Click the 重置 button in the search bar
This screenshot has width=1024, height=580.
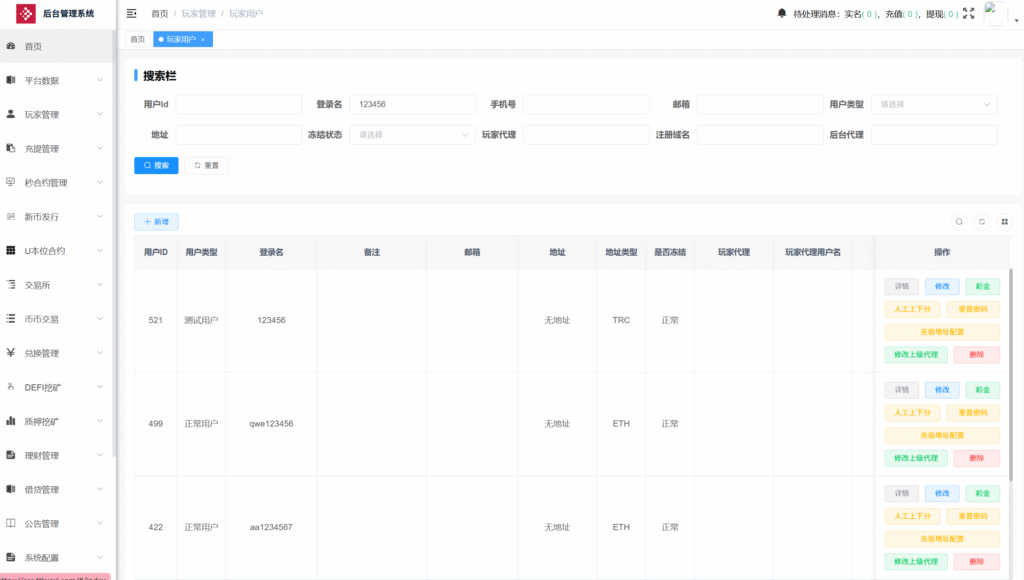point(206,166)
